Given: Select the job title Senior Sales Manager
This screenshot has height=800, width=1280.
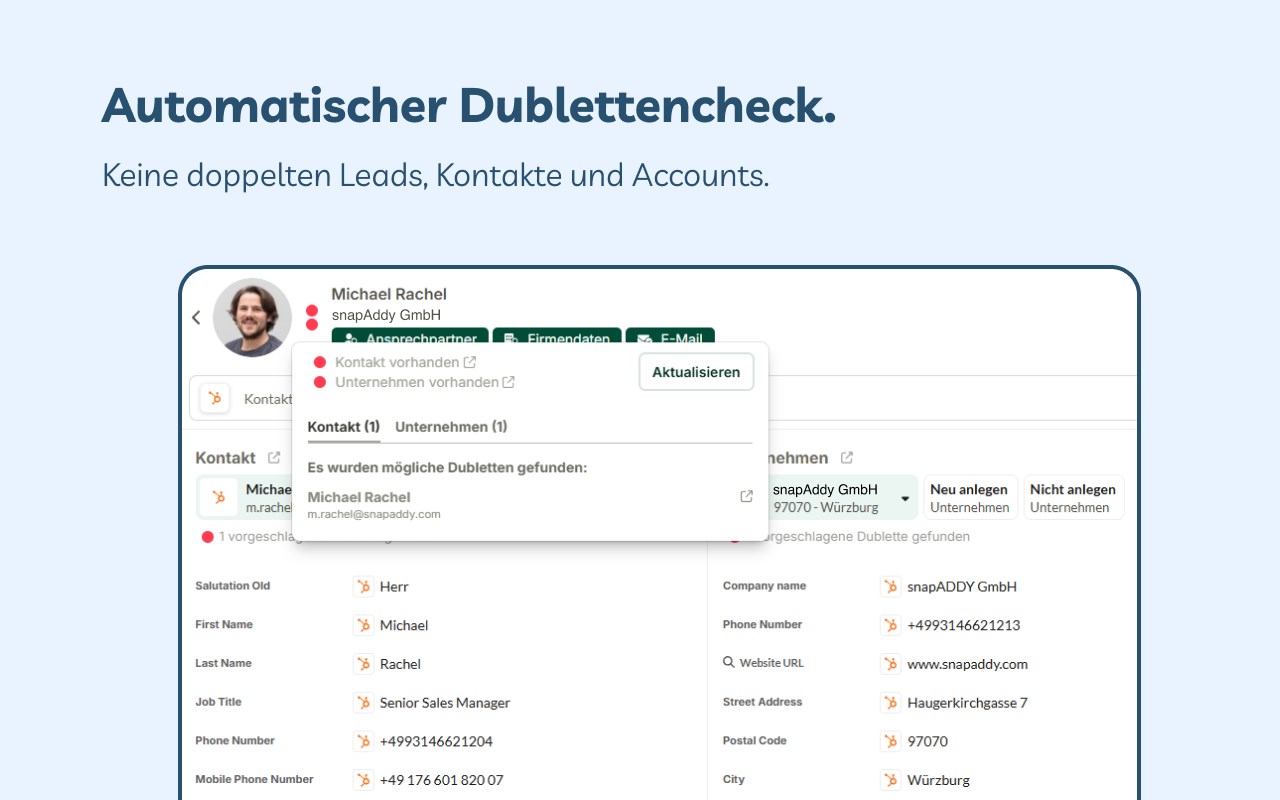Looking at the screenshot, I should (x=445, y=703).
